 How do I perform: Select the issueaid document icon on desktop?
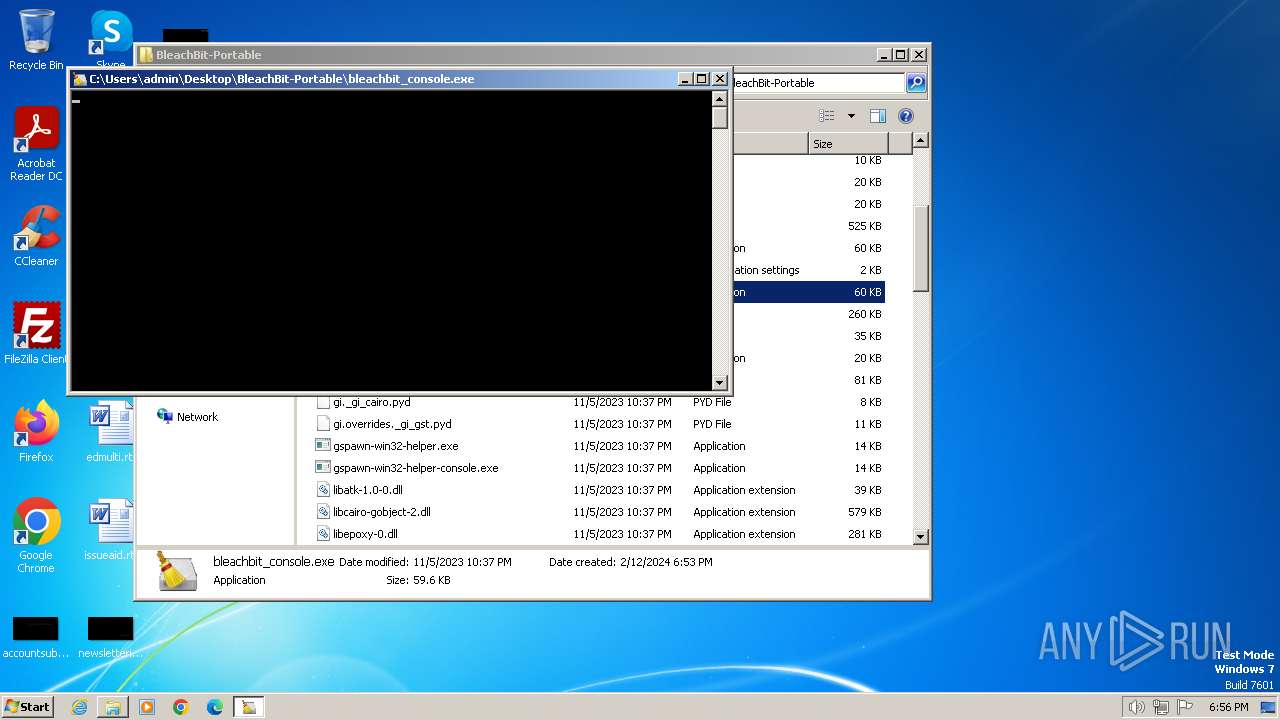(111, 529)
